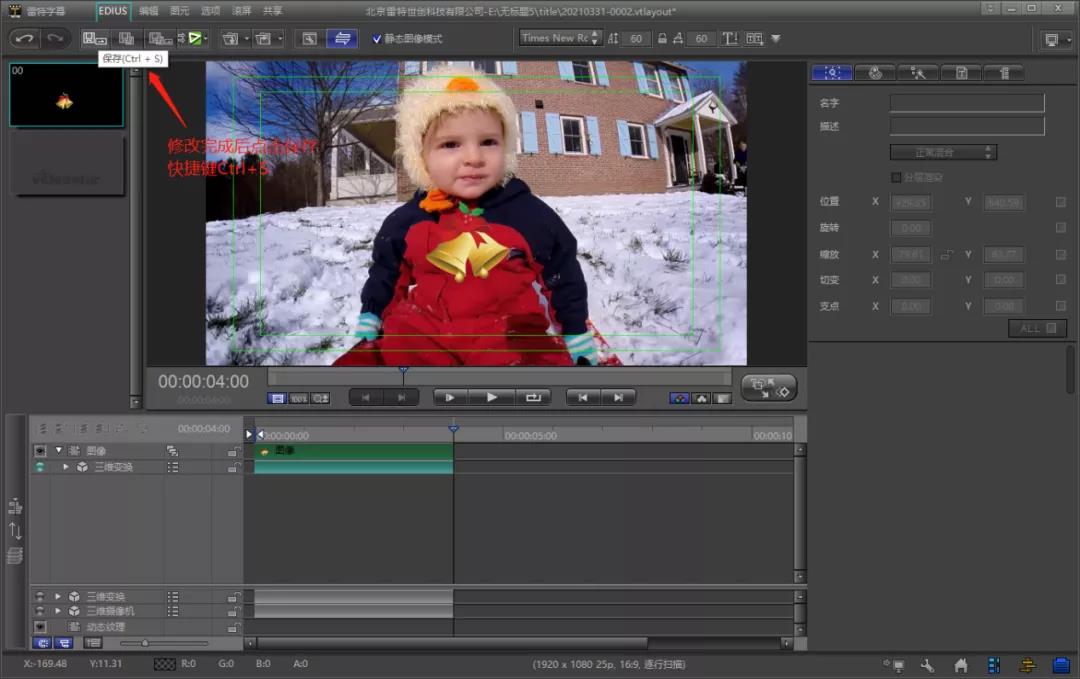This screenshot has height=679, width=1080.
Task: Redo with the forward arrow button
Action: click(55, 39)
